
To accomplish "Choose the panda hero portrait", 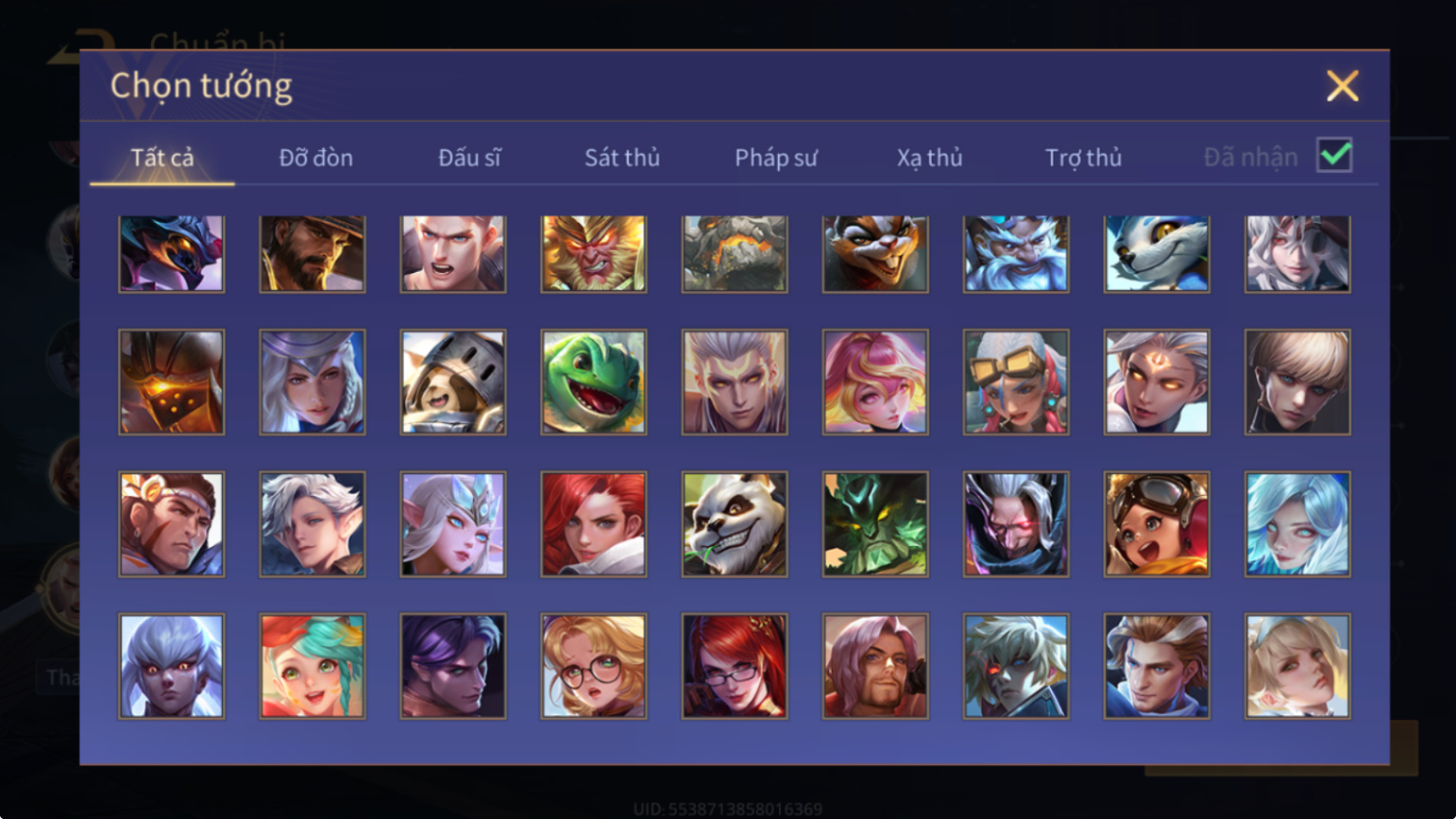I will click(x=735, y=524).
